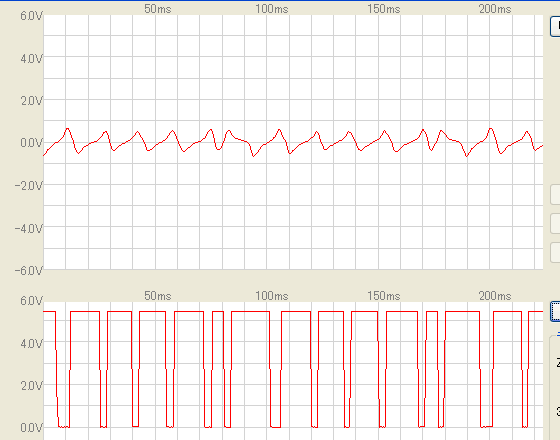Click the last of three stacked right-edge buttons
Image resolution: width=560 pixels, height=440 pixels.
555,252
